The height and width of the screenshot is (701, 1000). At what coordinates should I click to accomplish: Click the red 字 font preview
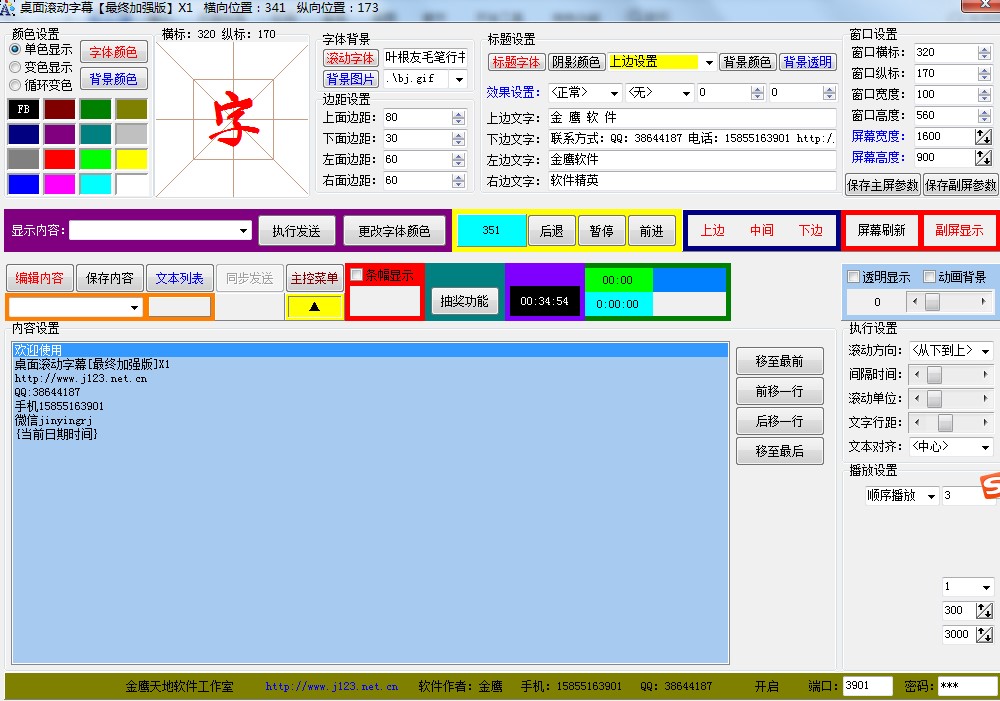pos(233,117)
